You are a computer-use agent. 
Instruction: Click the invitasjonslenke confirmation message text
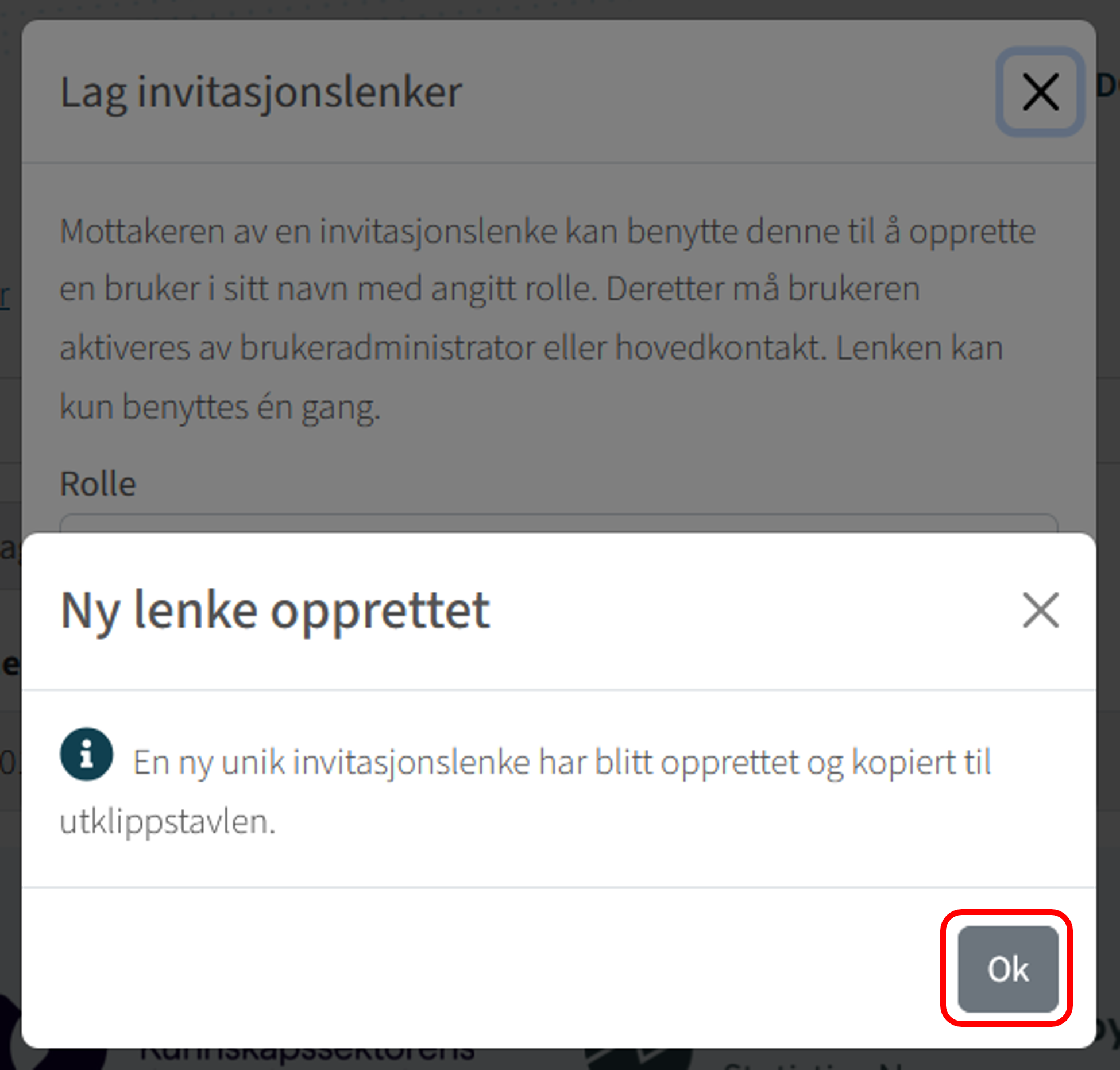point(526,792)
